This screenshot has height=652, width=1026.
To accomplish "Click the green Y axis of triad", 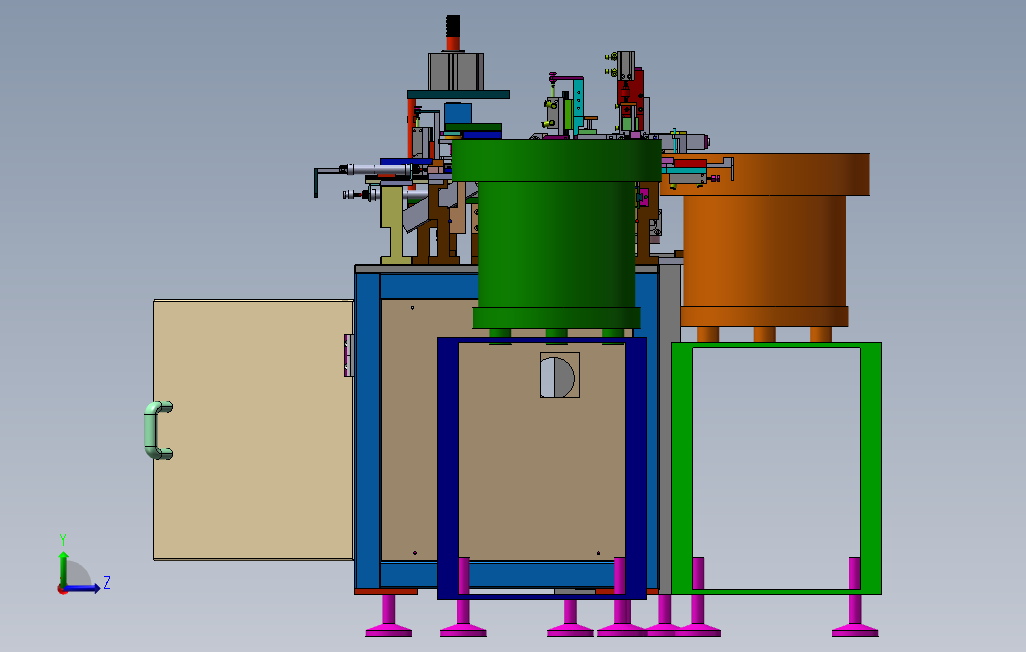I will click(x=63, y=568).
